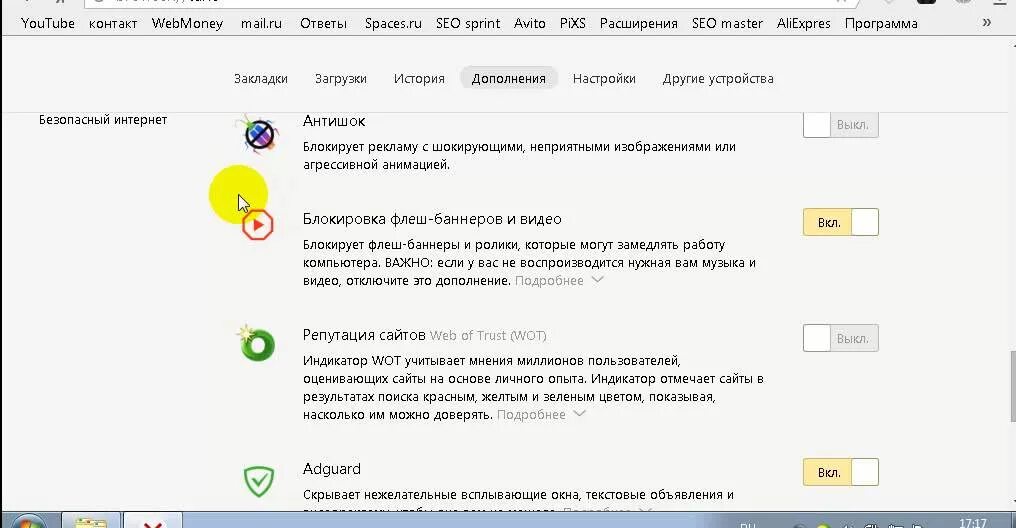Viewport: 1016px width, 528px height.
Task: Open the SEO sprint bookmark
Action: click(468, 23)
